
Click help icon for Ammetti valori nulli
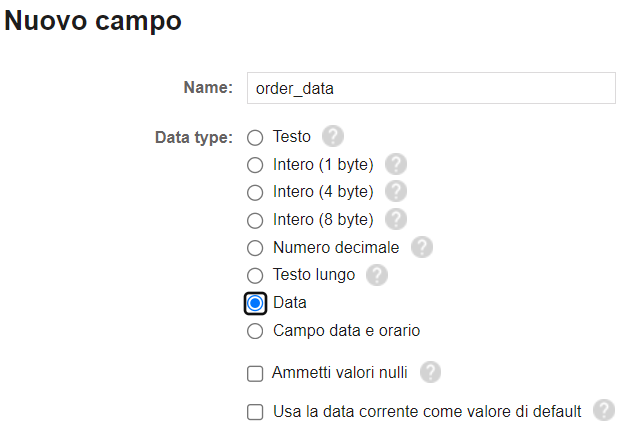pyautogui.click(x=430, y=373)
